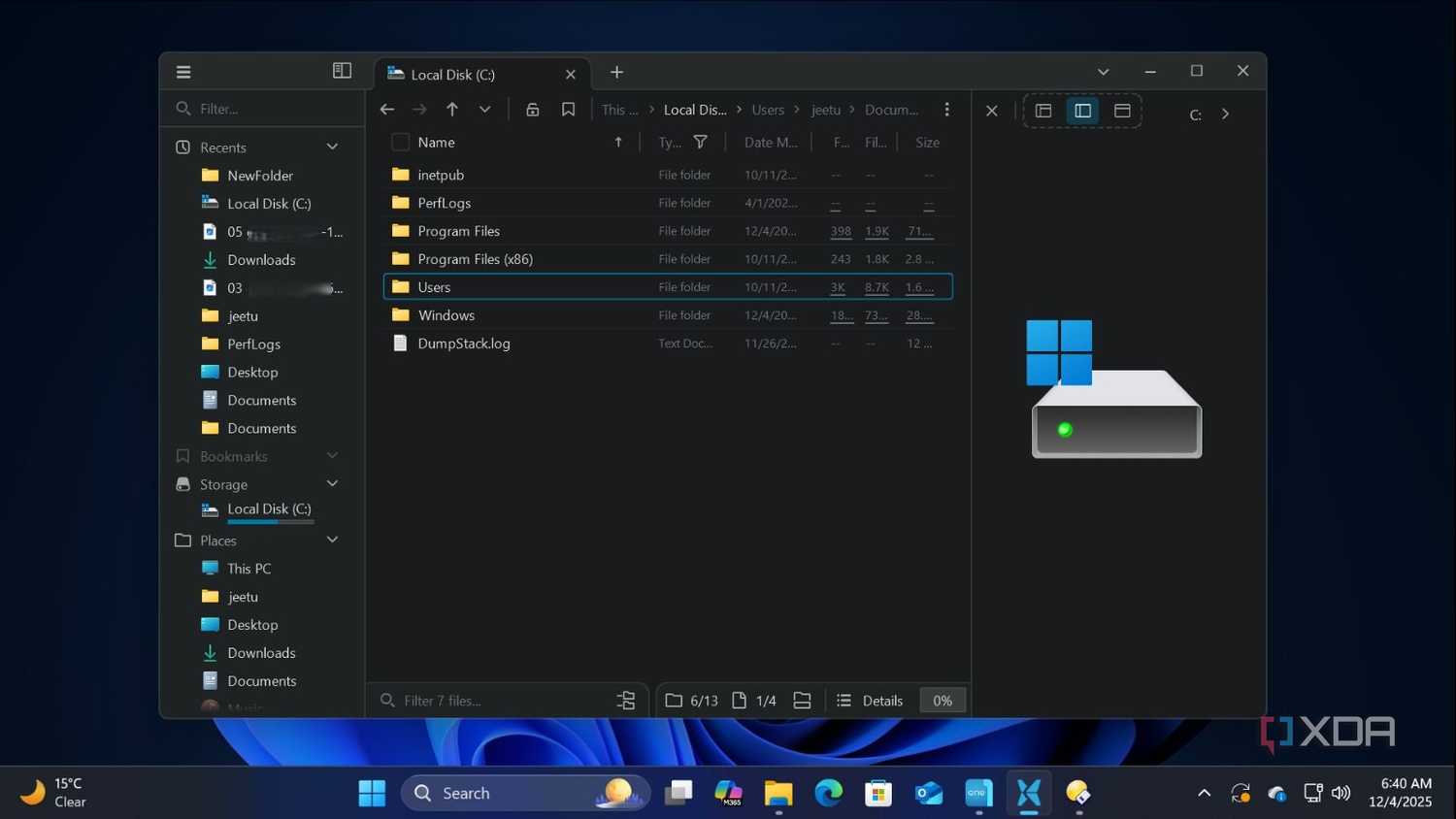Screen dimensions: 1456x819
Task: Open Microsoft Store from taskbar
Action: [x=878, y=793]
